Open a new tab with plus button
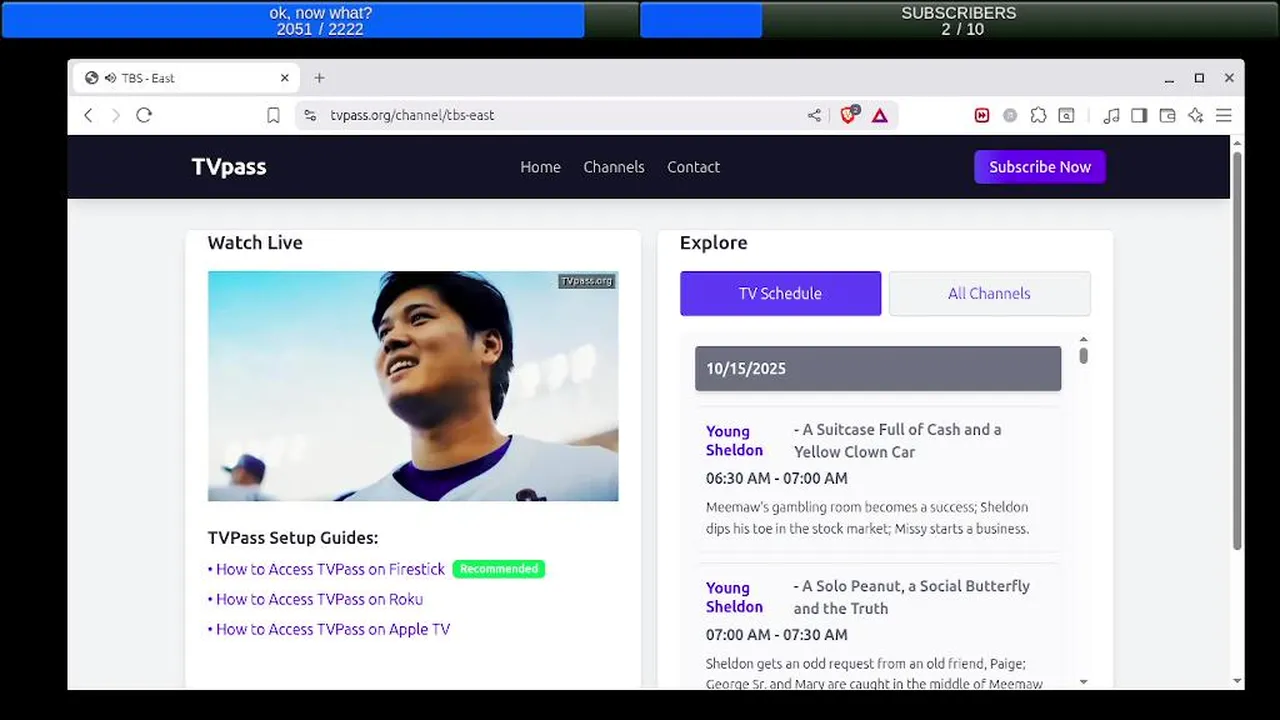The width and height of the screenshot is (1280, 720). tap(319, 78)
